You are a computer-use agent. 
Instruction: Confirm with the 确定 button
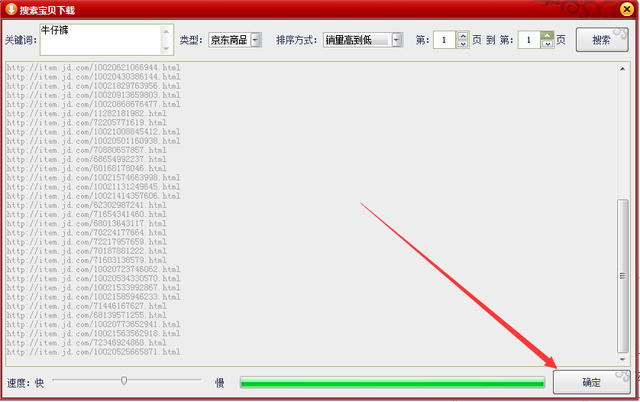click(x=591, y=382)
